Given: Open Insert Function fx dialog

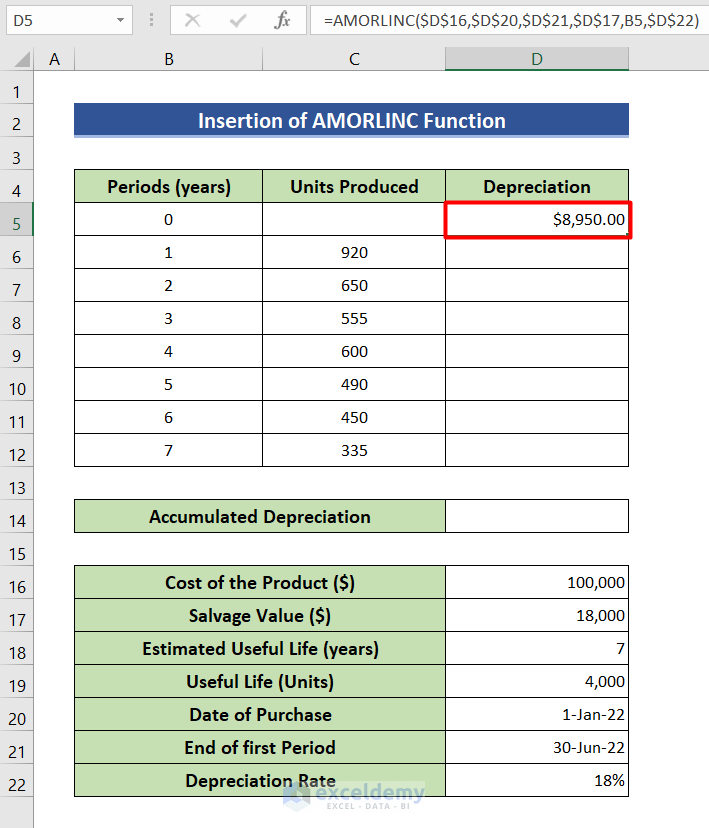Looking at the screenshot, I should 282,21.
